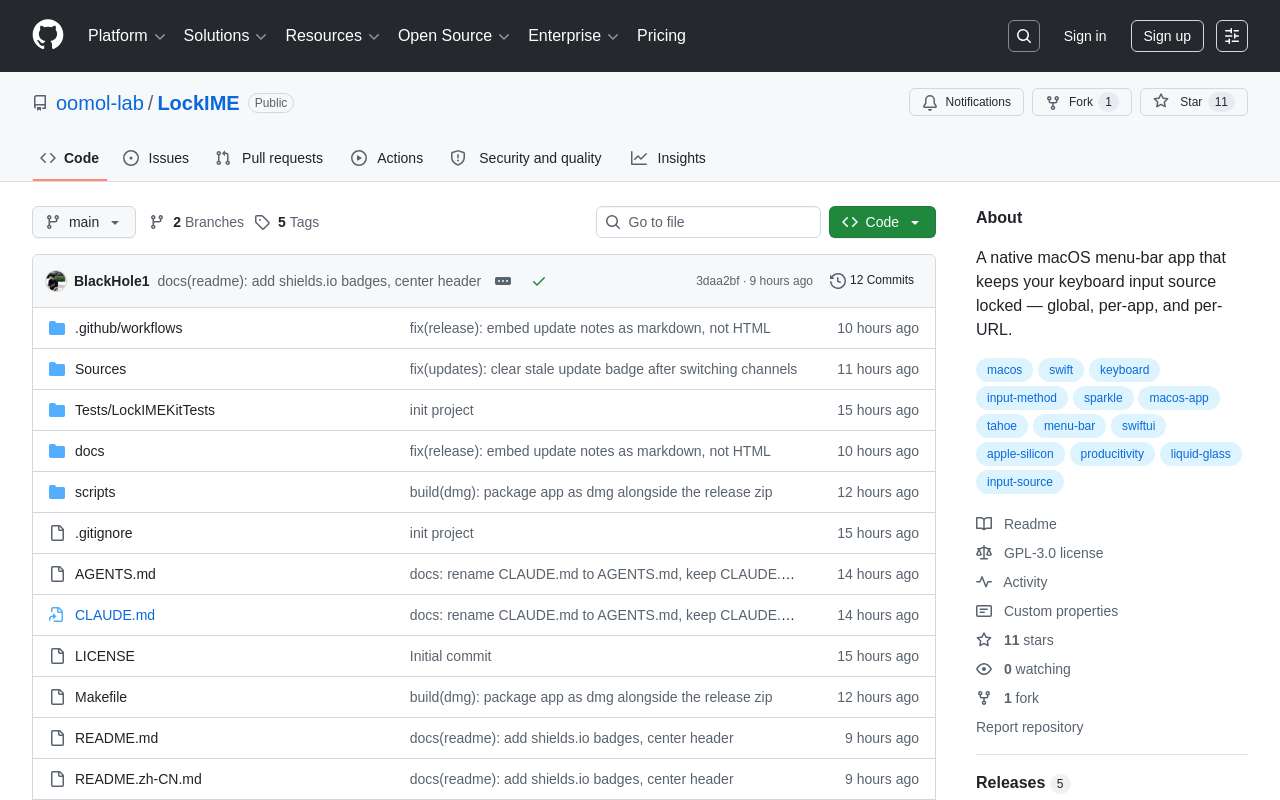Click the green check status icon
Image resolution: width=1280 pixels, height=800 pixels.
(x=539, y=281)
